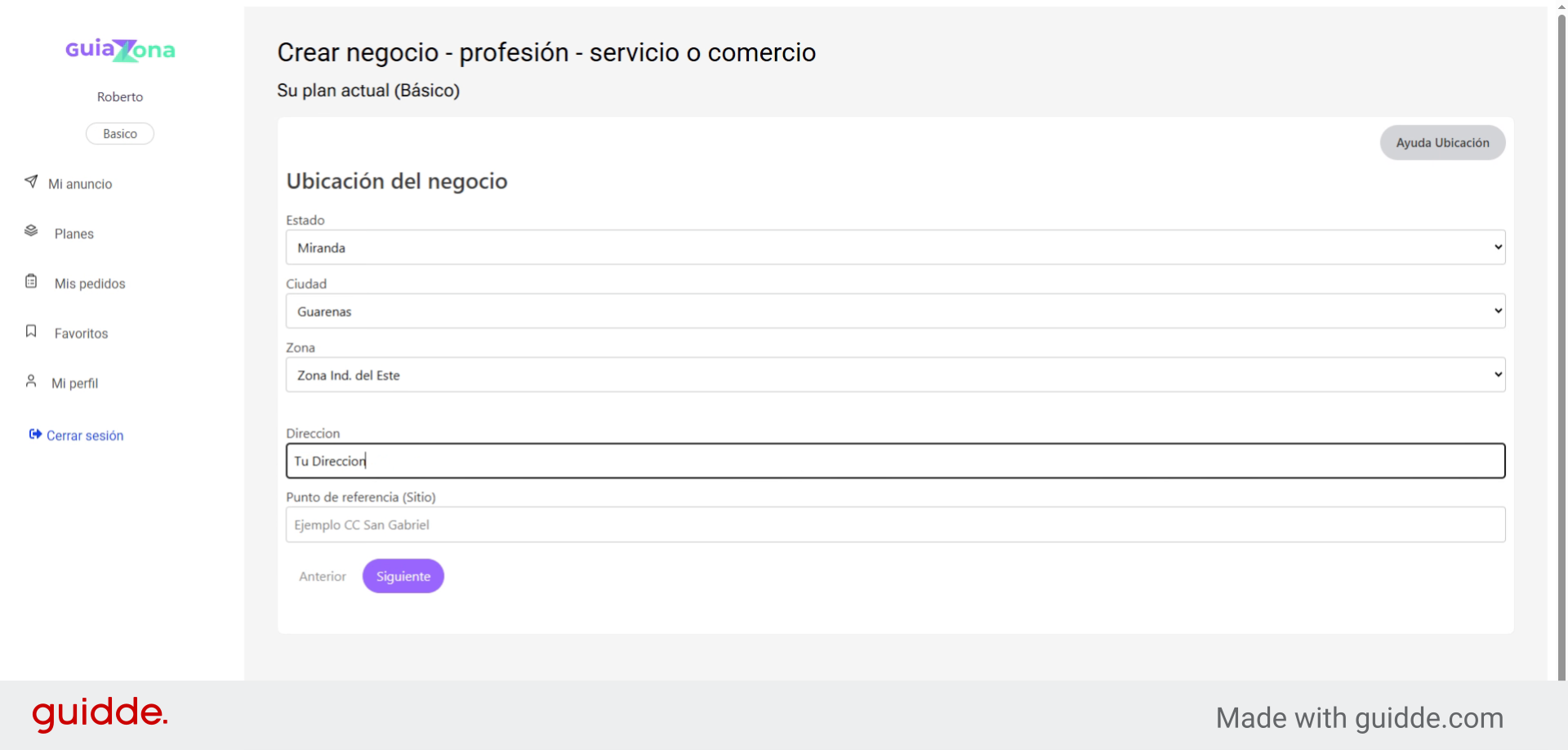The width and height of the screenshot is (1568, 750).
Task: Click the page's vertical scrollbar
Action: (x=1561, y=343)
